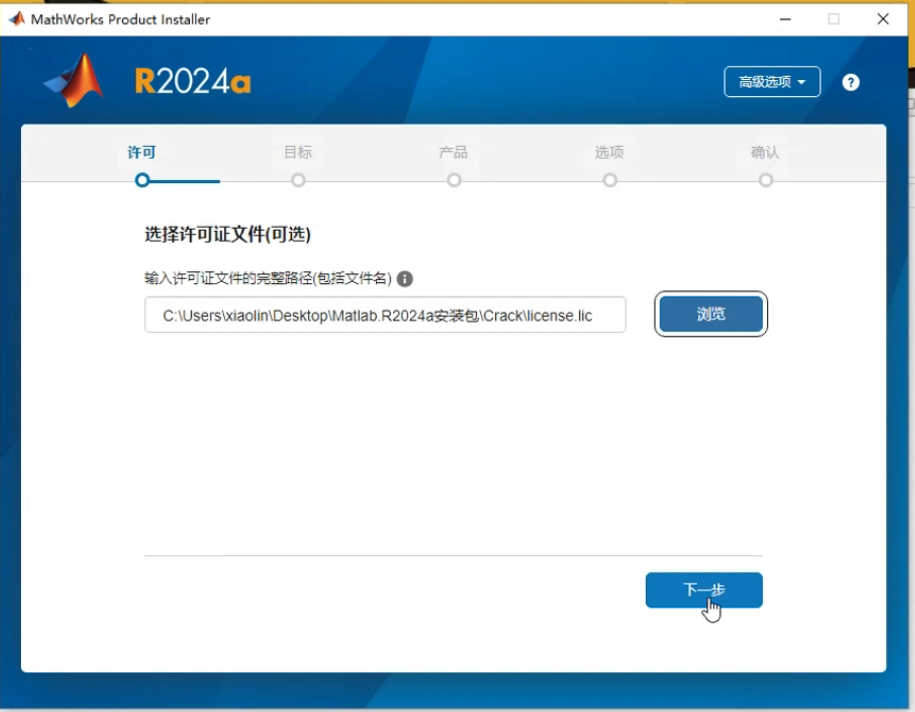
Task: Click the 许可 step label
Action: 141,152
